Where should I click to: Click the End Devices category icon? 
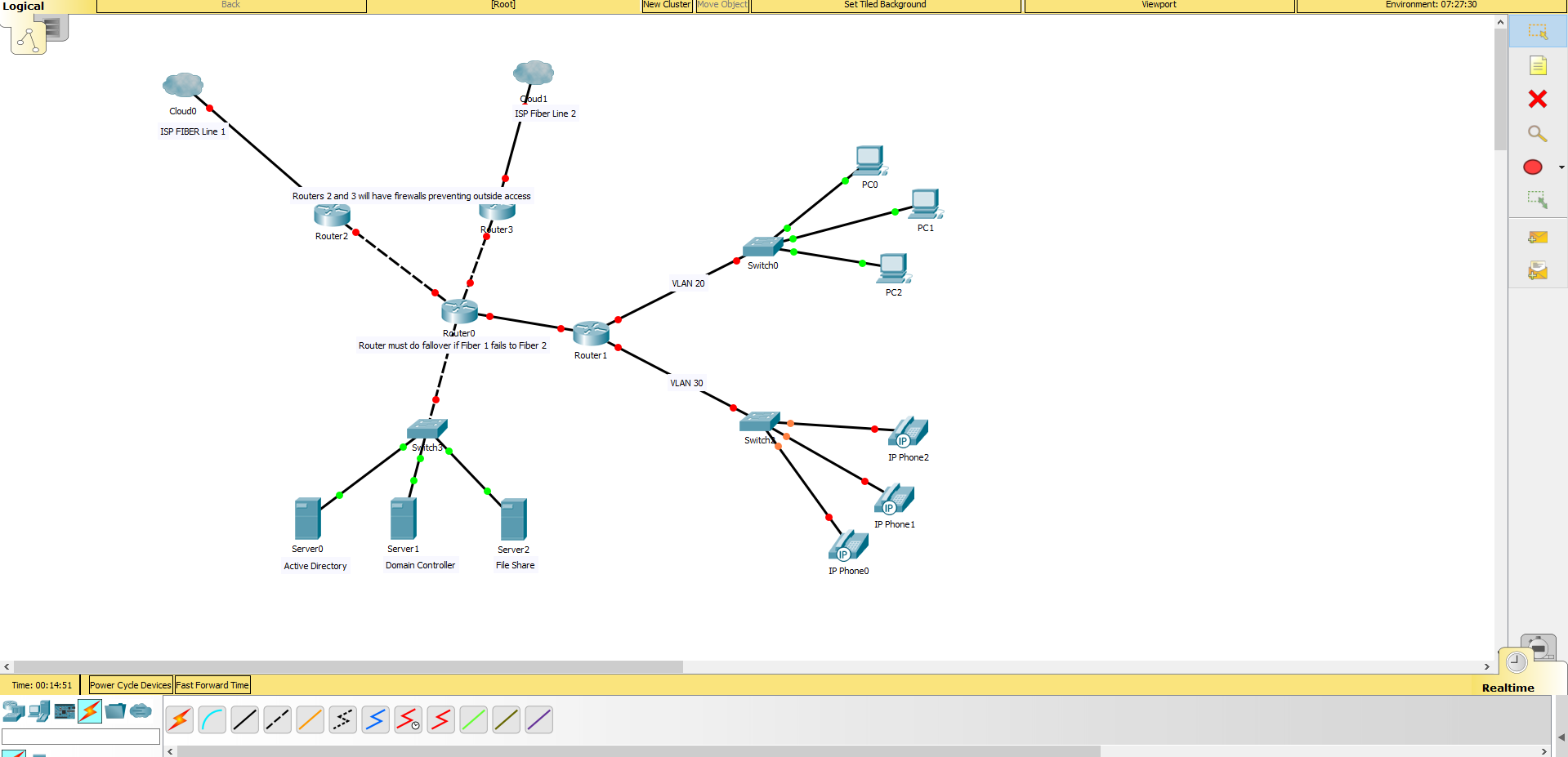click(x=38, y=712)
